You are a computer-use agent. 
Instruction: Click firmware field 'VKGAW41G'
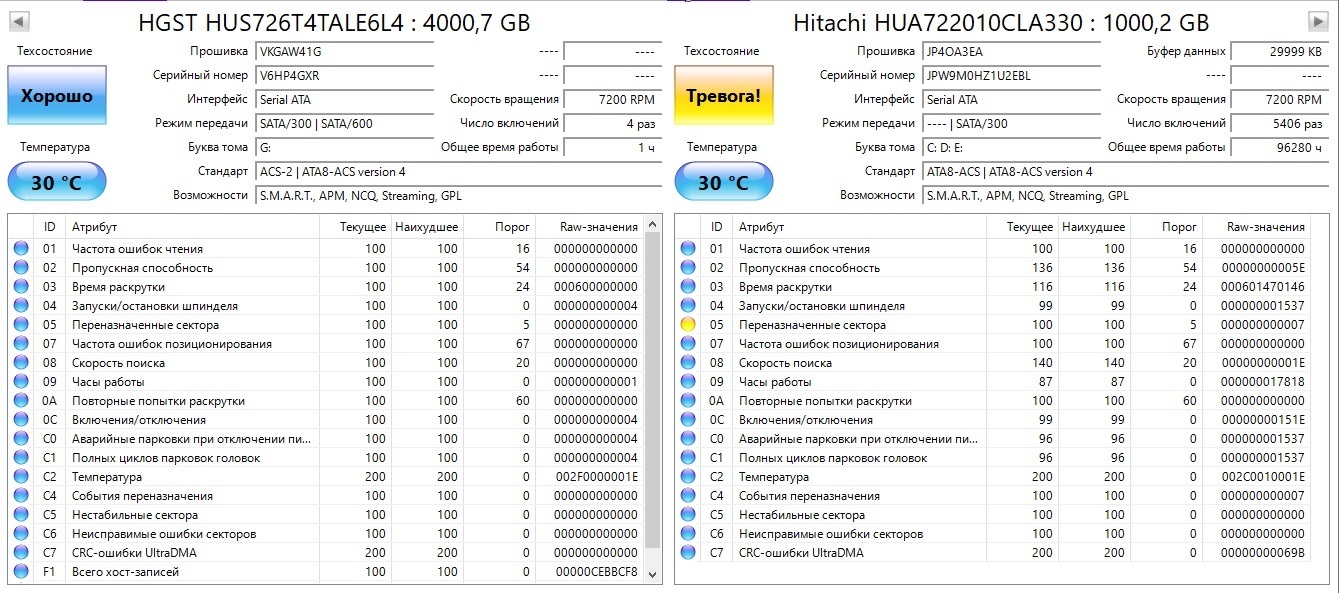(344, 52)
